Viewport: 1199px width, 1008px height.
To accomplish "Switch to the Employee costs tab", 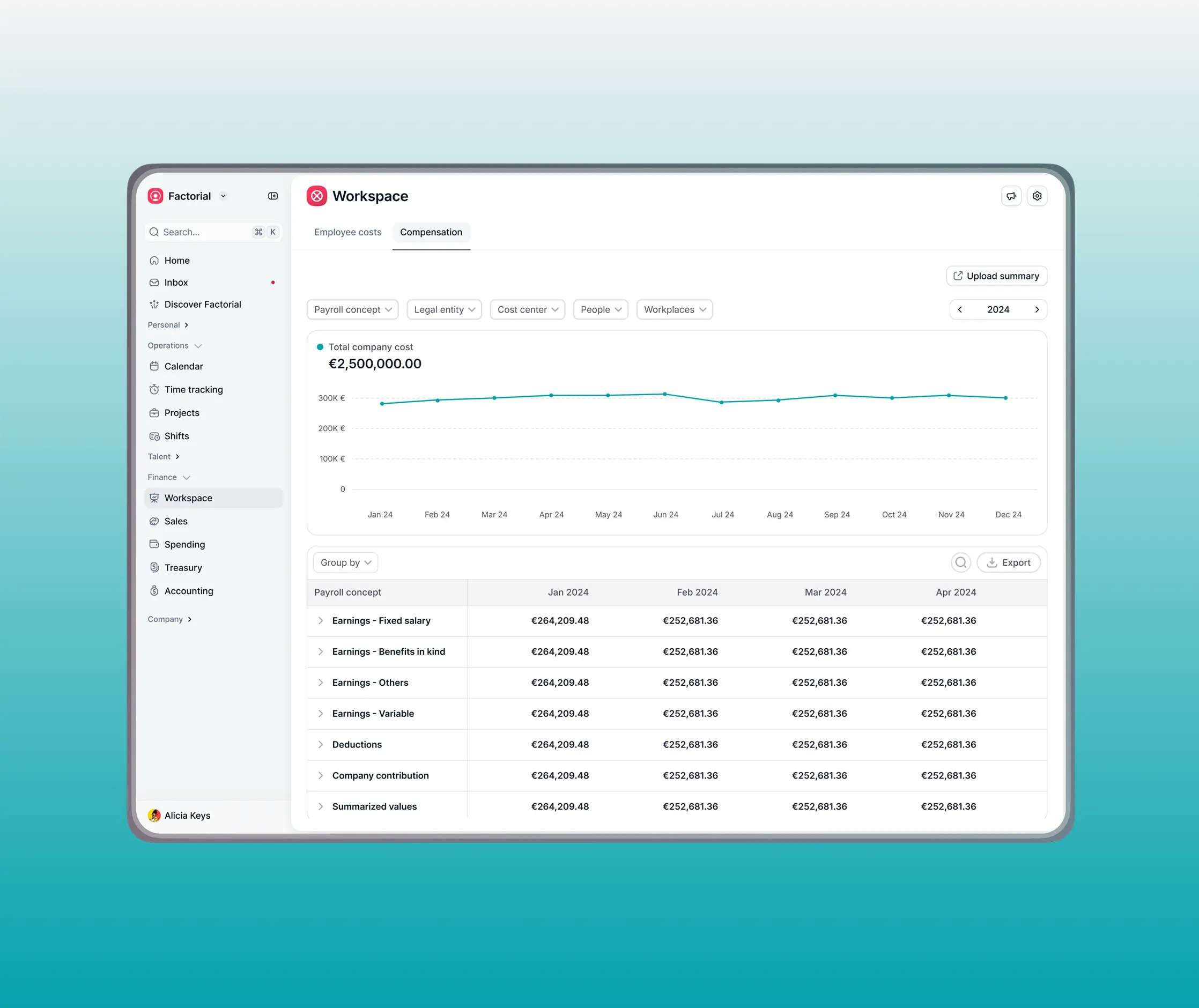I will [x=347, y=232].
